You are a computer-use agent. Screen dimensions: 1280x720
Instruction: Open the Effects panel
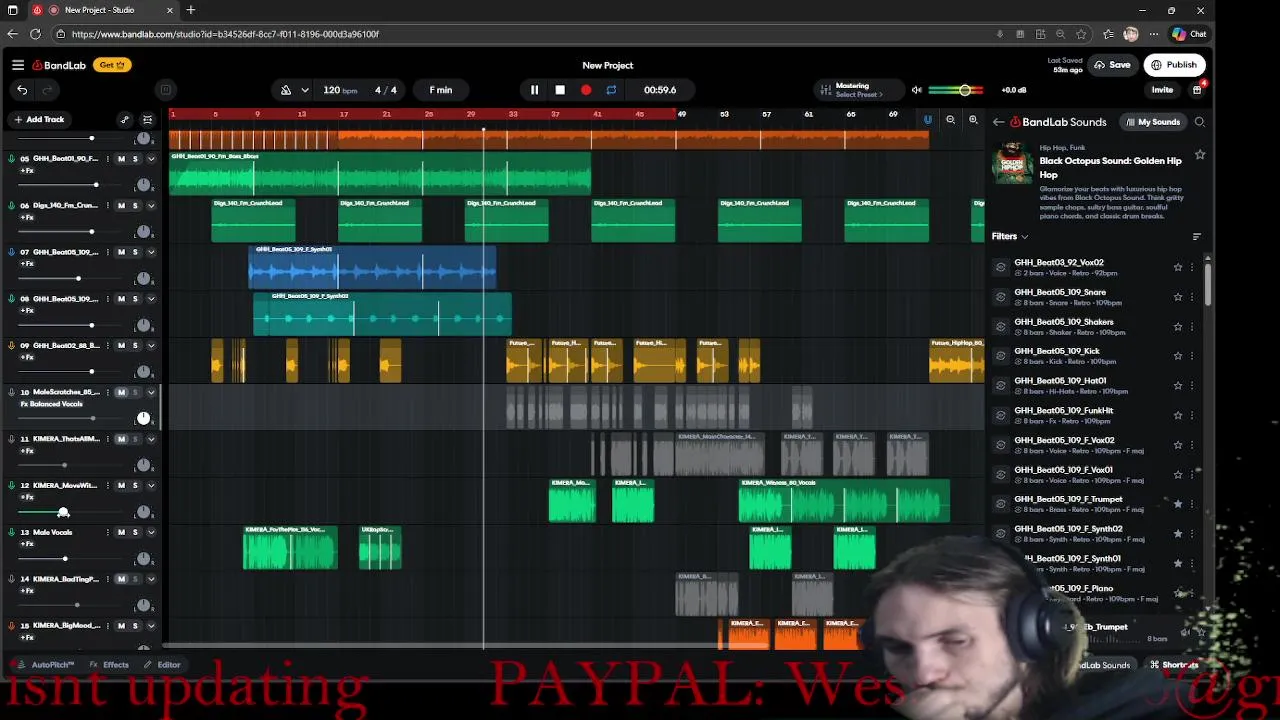point(109,665)
